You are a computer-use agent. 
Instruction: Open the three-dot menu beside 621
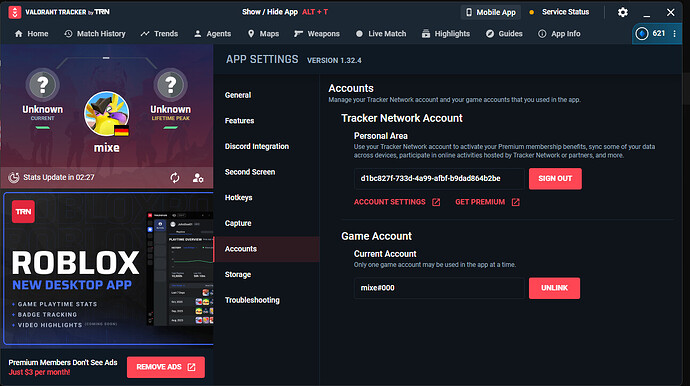pos(674,33)
